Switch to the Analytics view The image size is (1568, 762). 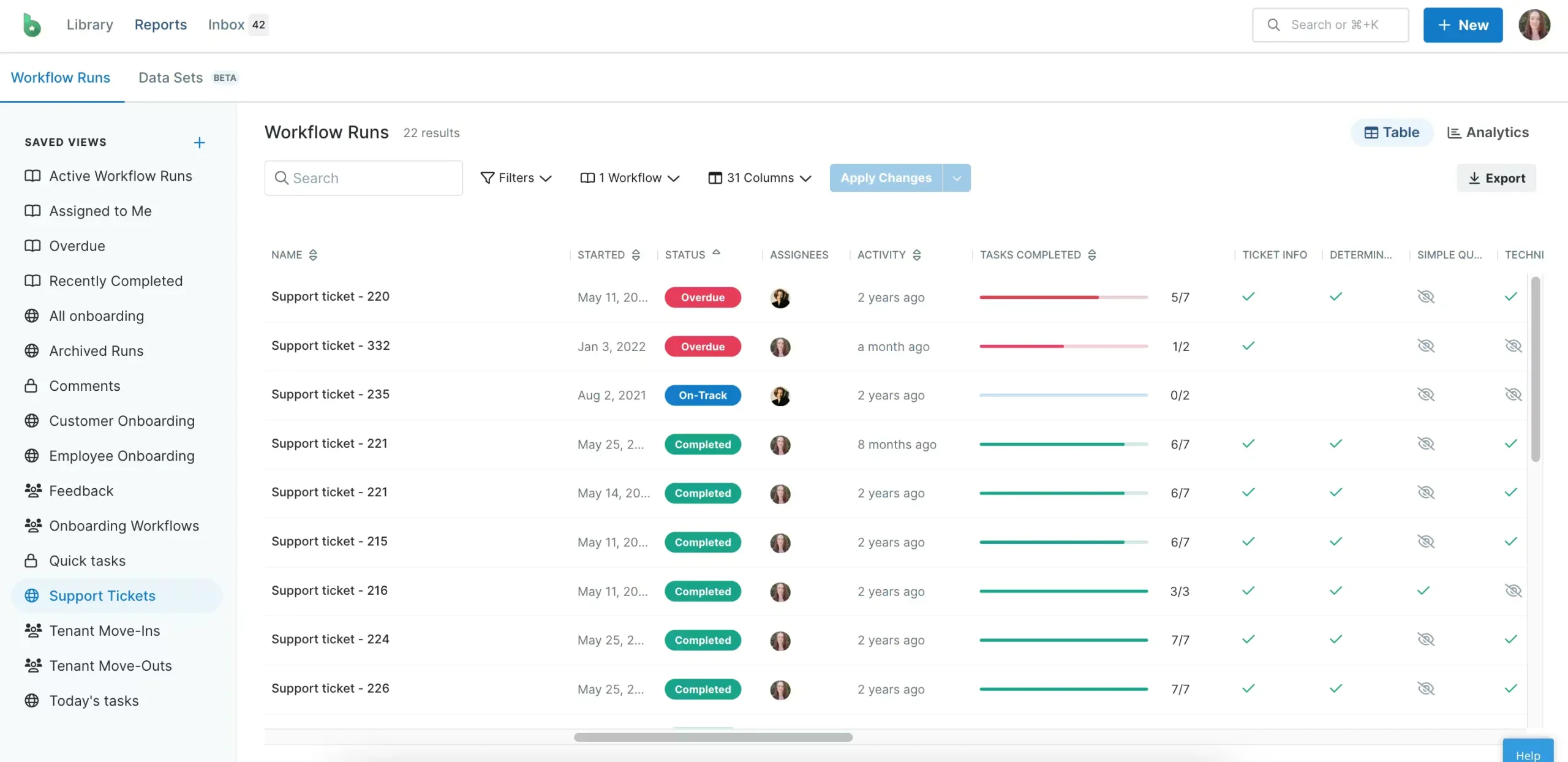click(x=1488, y=132)
